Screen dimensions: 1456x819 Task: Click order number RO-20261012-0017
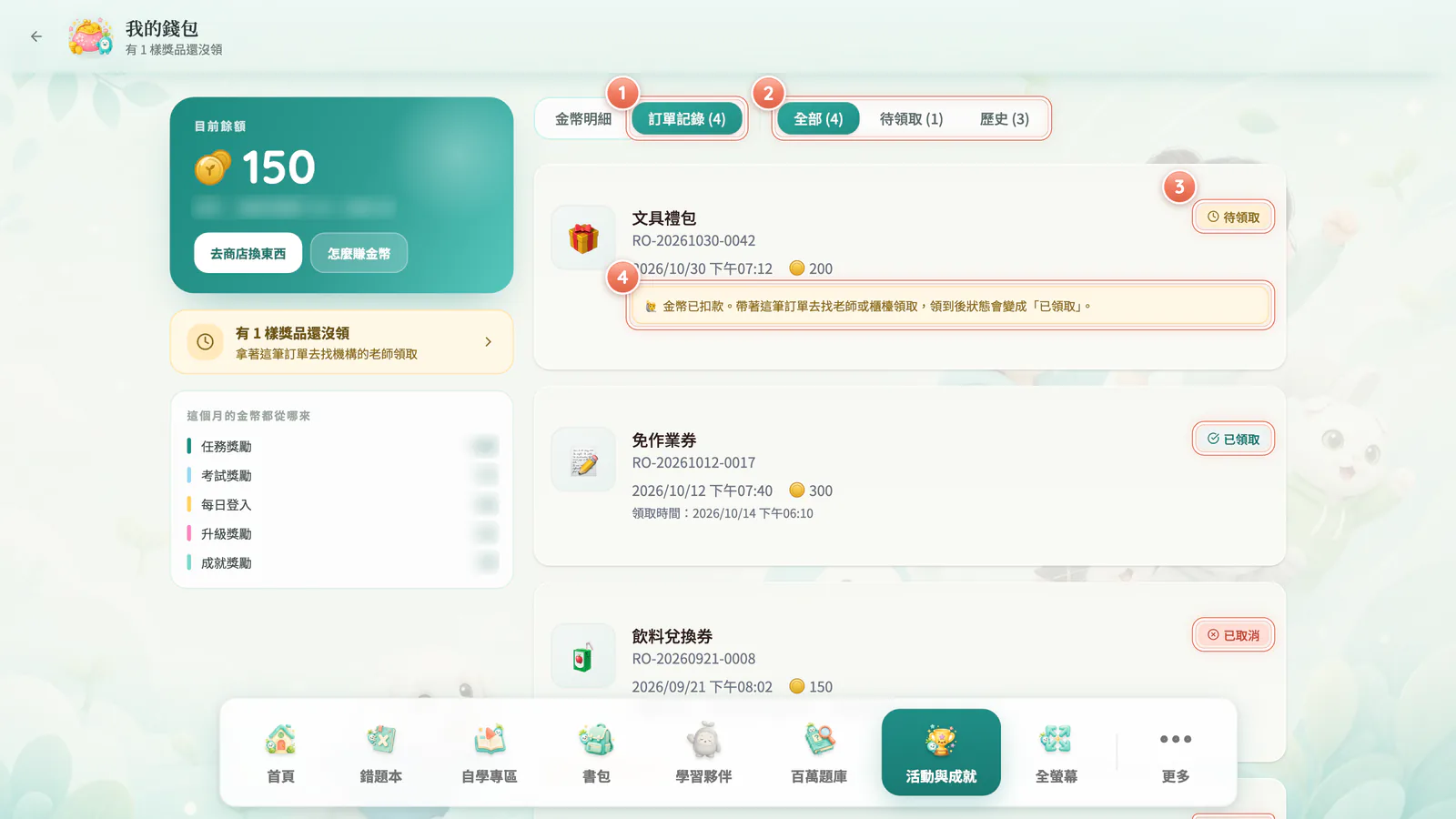coord(693,463)
